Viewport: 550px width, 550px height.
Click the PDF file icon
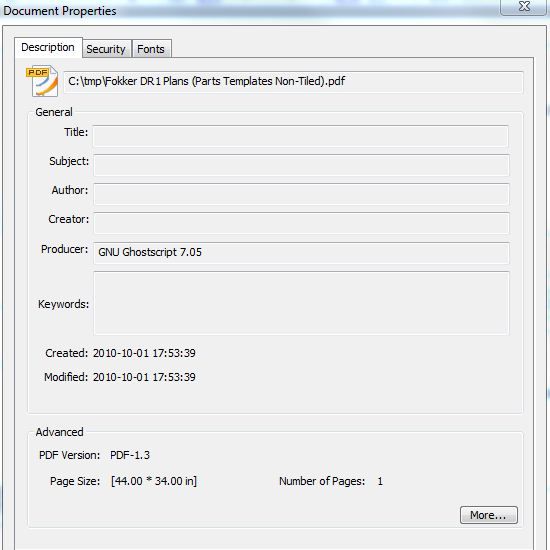tap(42, 81)
